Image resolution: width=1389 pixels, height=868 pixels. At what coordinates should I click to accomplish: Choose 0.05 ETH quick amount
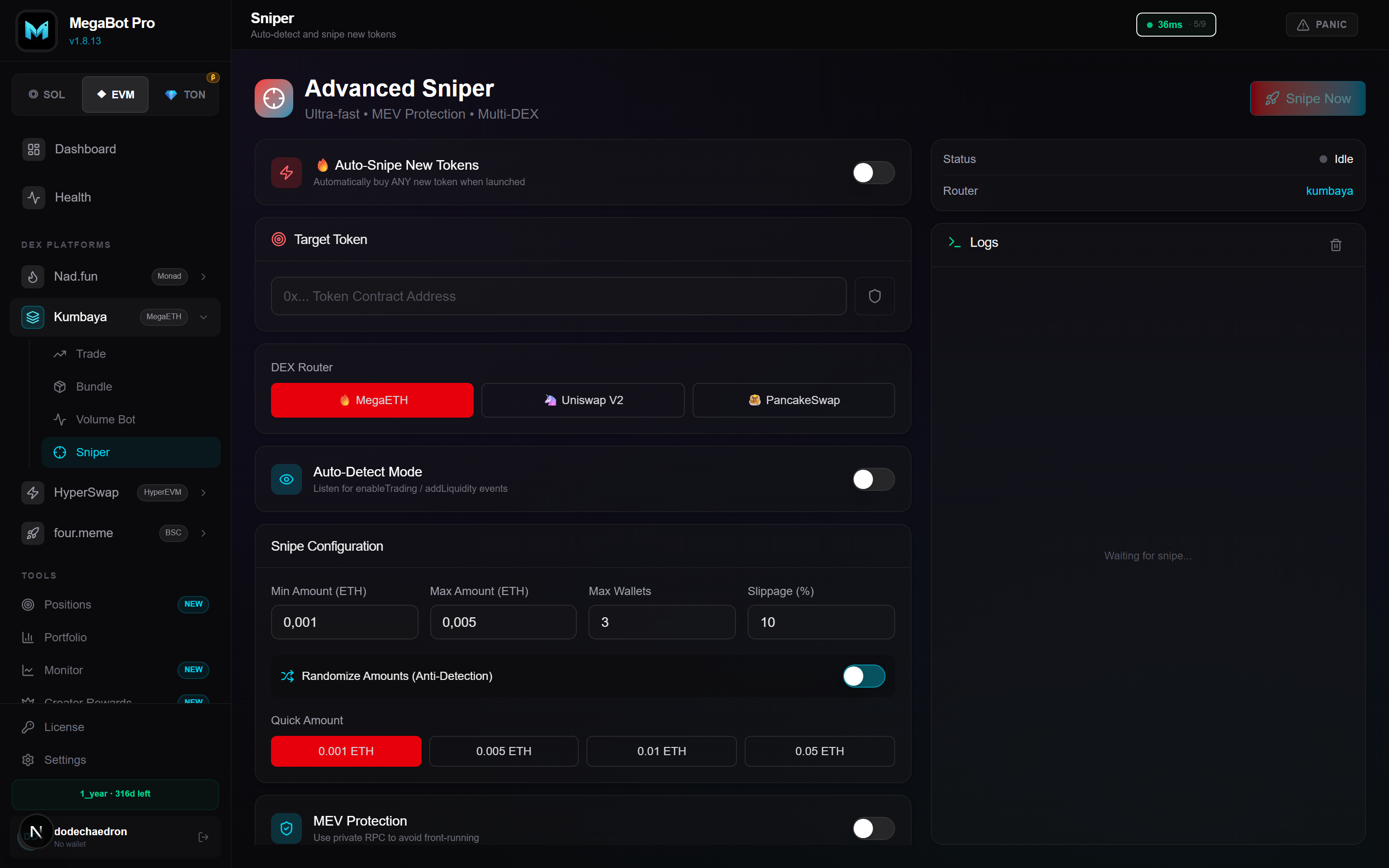pyautogui.click(x=819, y=751)
